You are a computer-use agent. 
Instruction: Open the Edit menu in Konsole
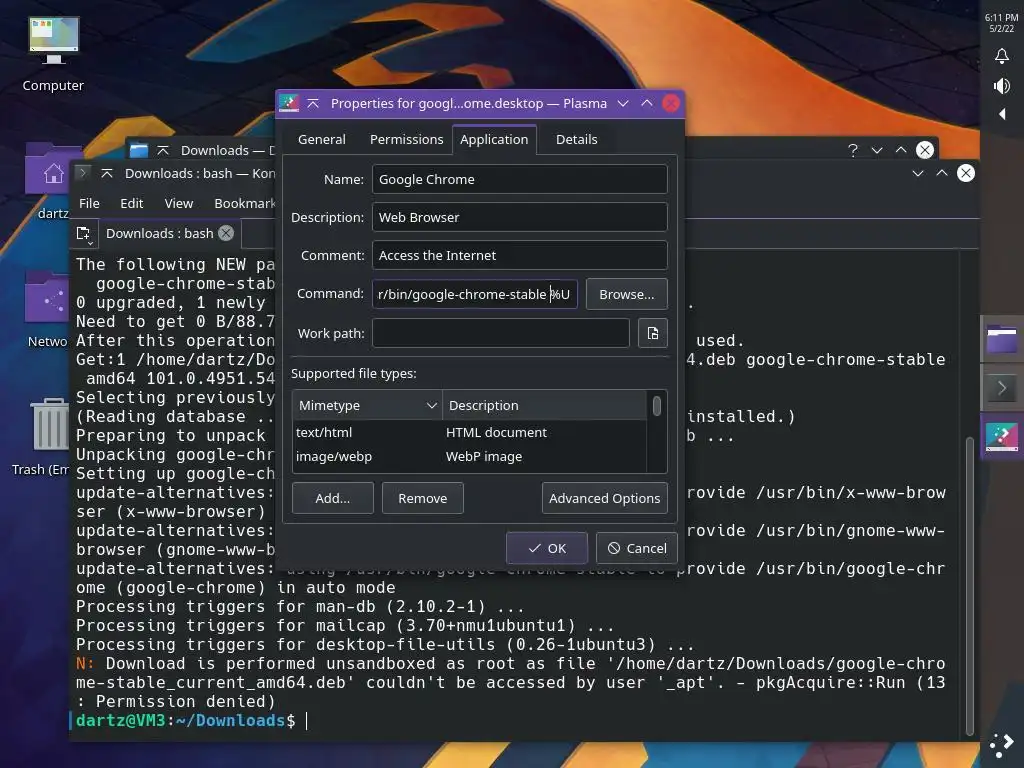pos(131,203)
